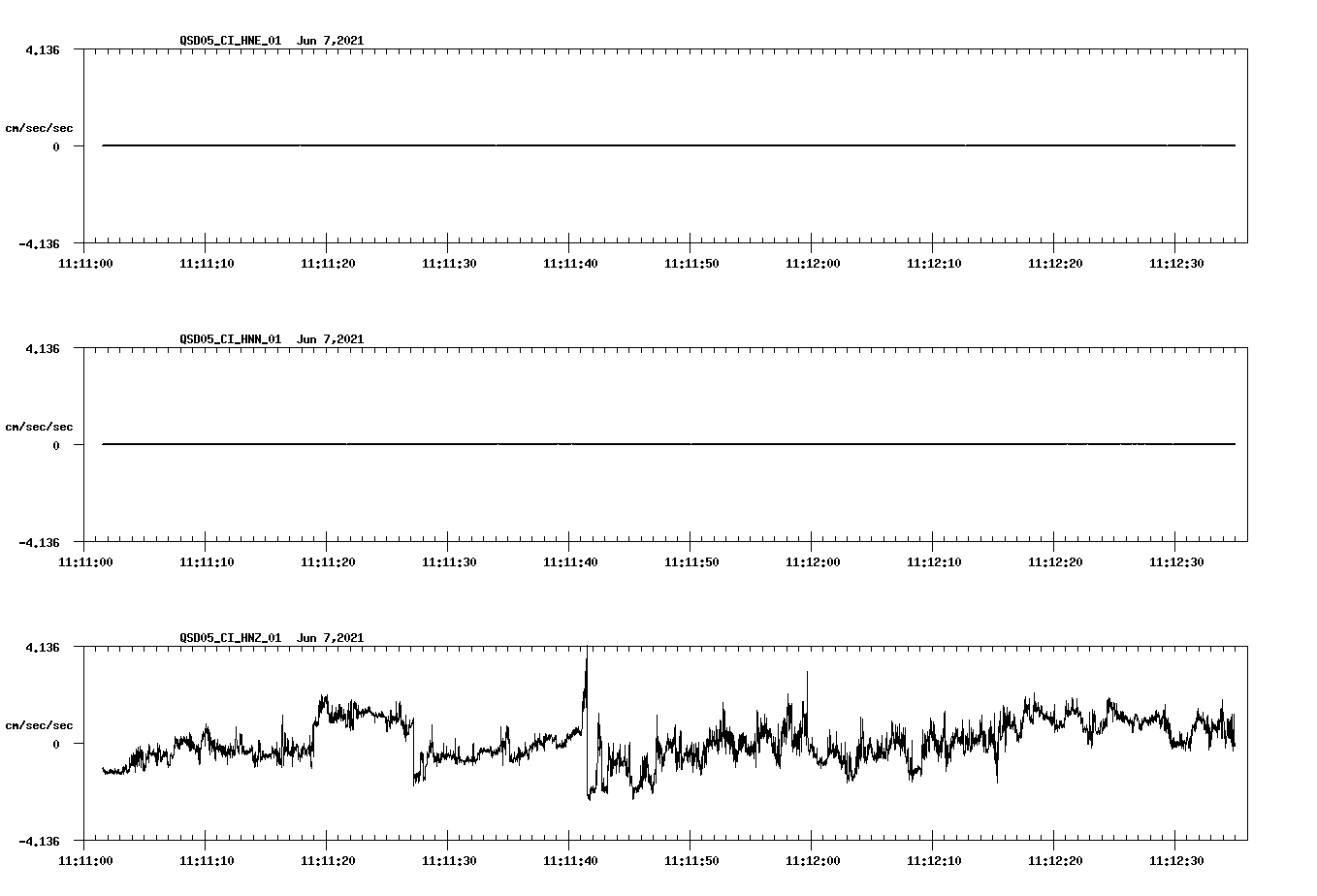Click the 11:12:00 time label under HNE chart

click(x=813, y=264)
